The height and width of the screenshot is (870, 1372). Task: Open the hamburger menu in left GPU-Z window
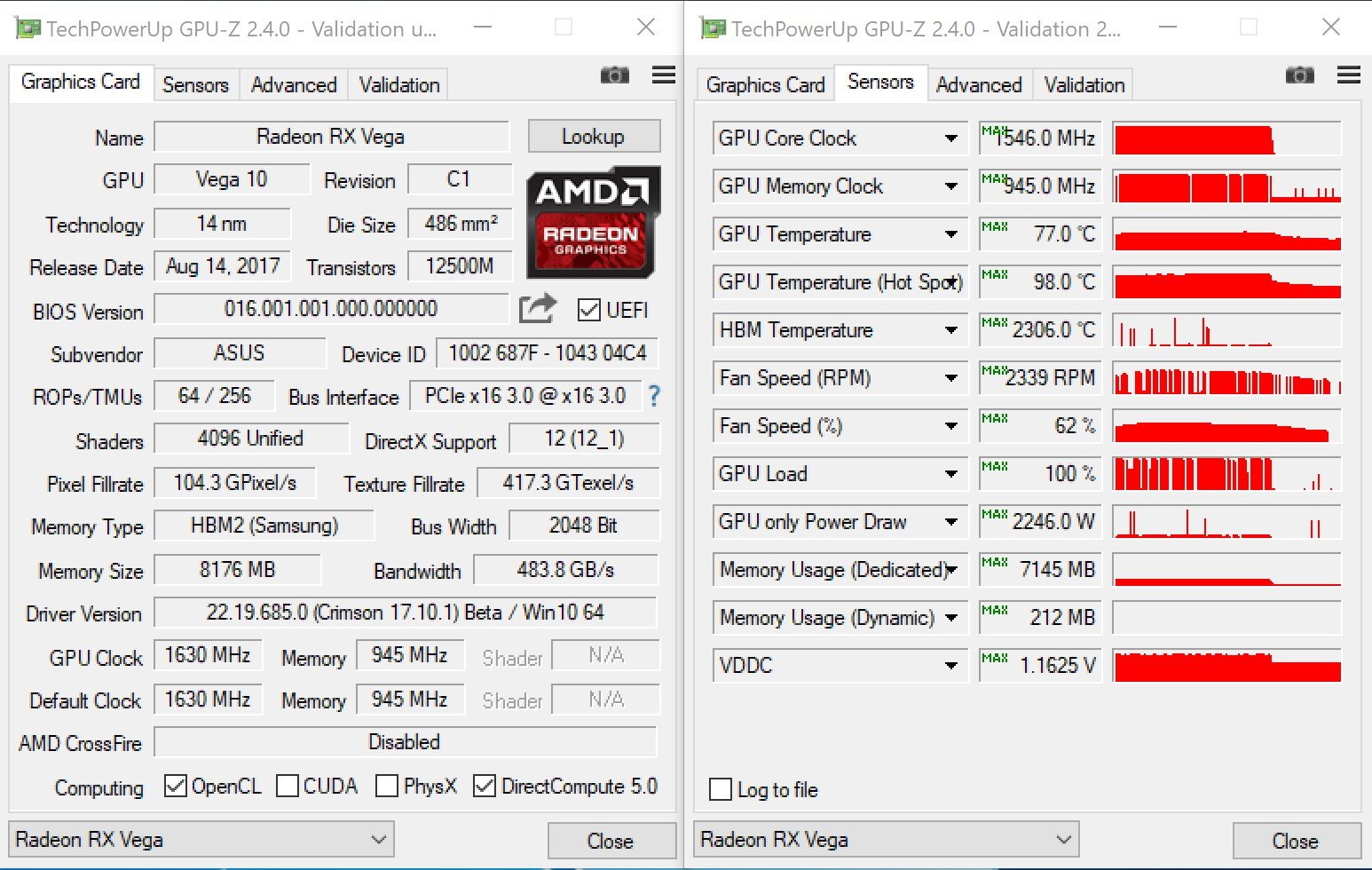(664, 75)
